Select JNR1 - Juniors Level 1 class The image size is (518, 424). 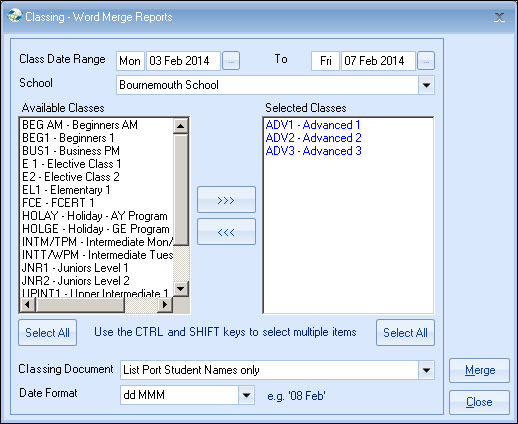click(75, 268)
